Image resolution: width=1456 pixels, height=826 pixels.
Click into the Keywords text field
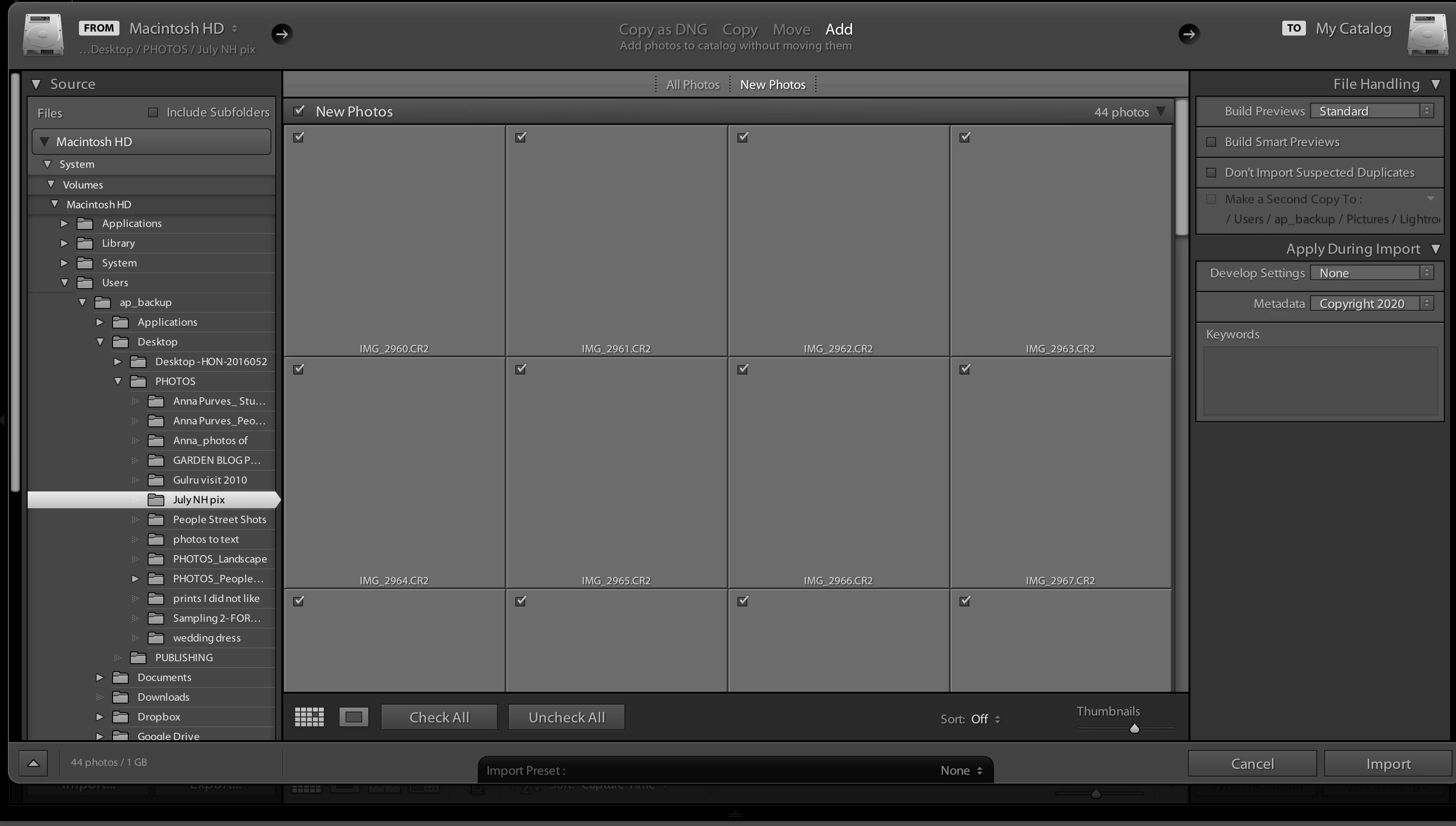pyautogui.click(x=1320, y=381)
